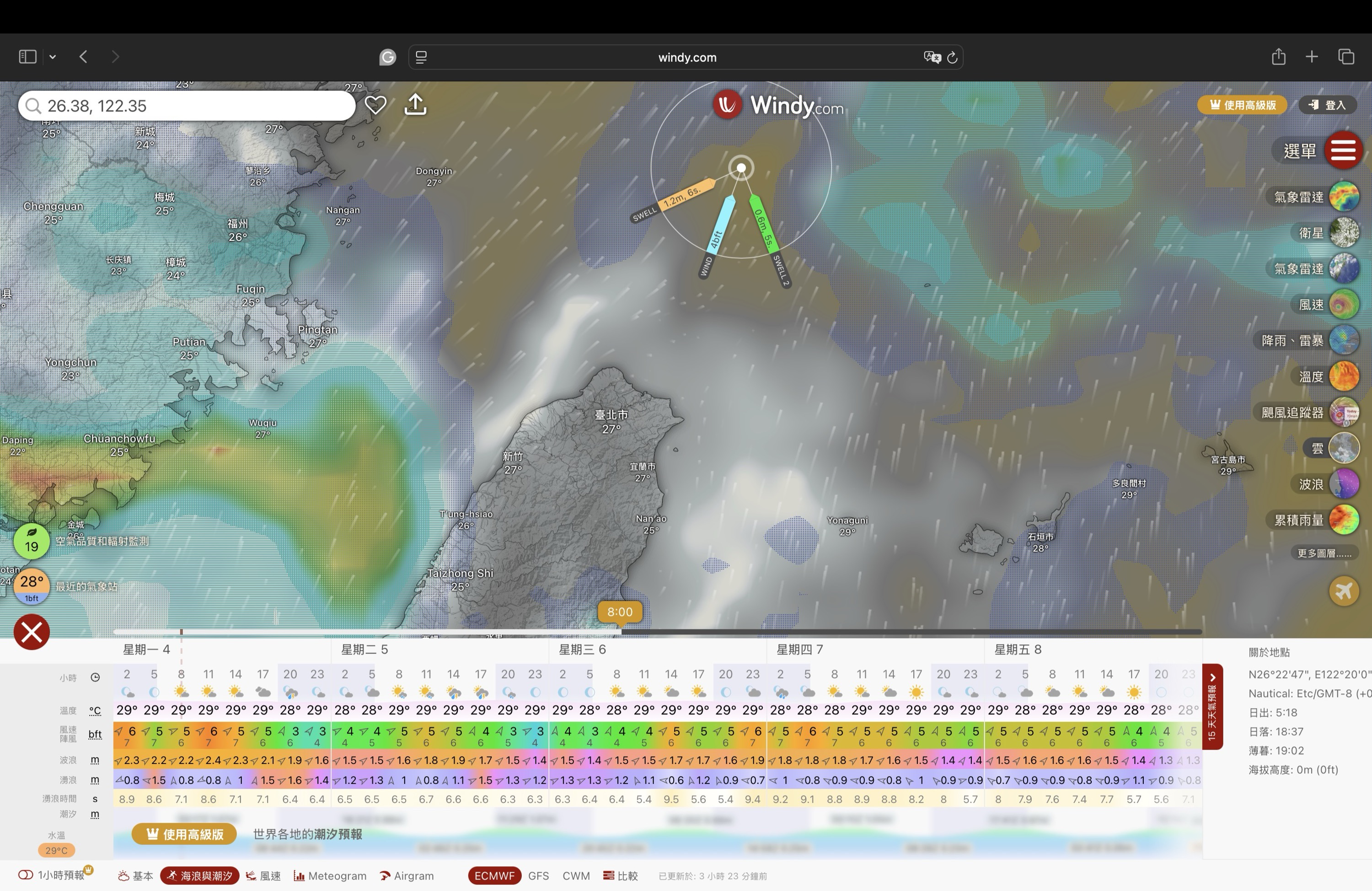Click the share location upload icon
The width and height of the screenshot is (1372, 891).
(x=415, y=105)
